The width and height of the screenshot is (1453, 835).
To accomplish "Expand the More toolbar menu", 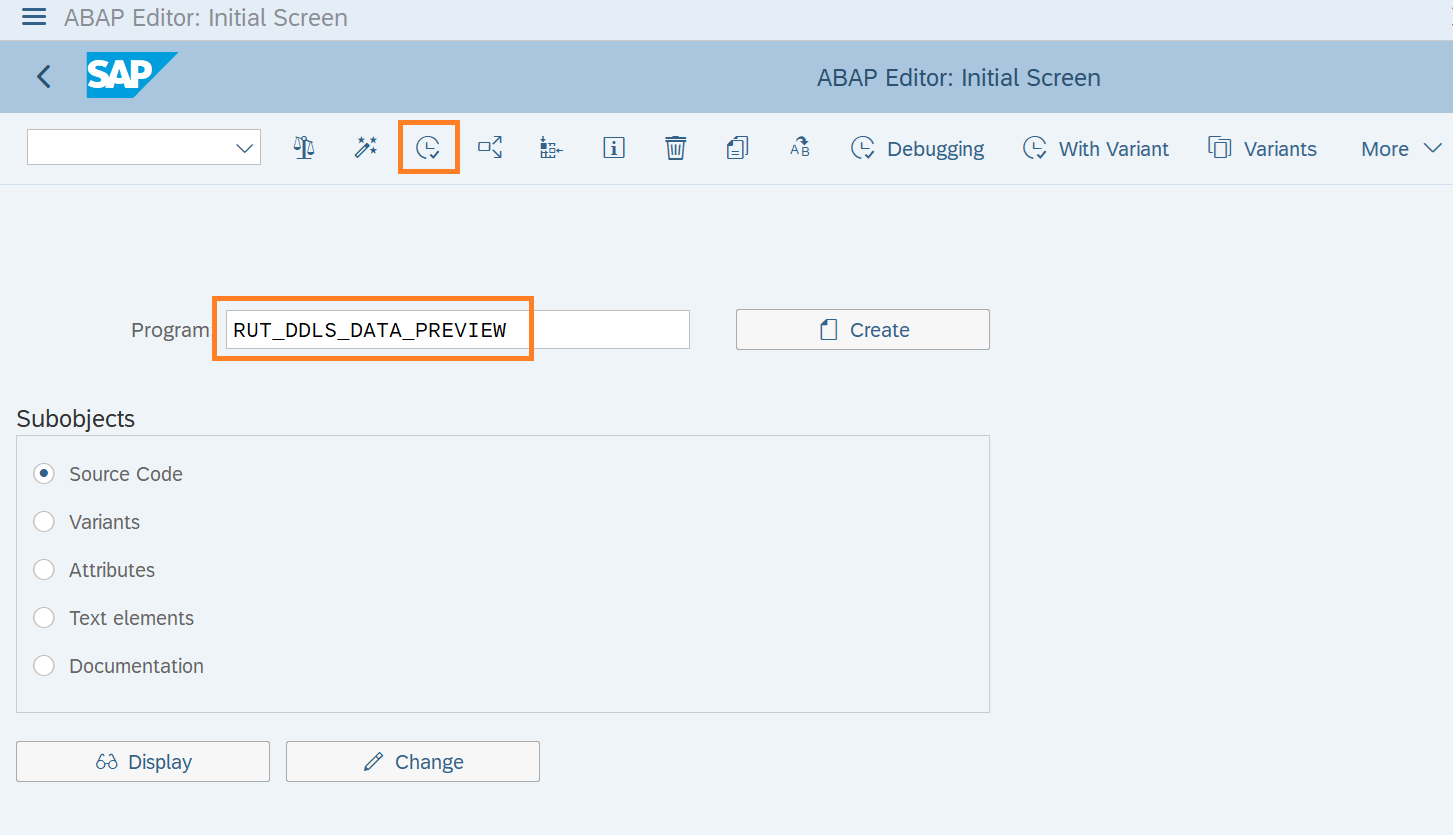I will click(x=1400, y=149).
